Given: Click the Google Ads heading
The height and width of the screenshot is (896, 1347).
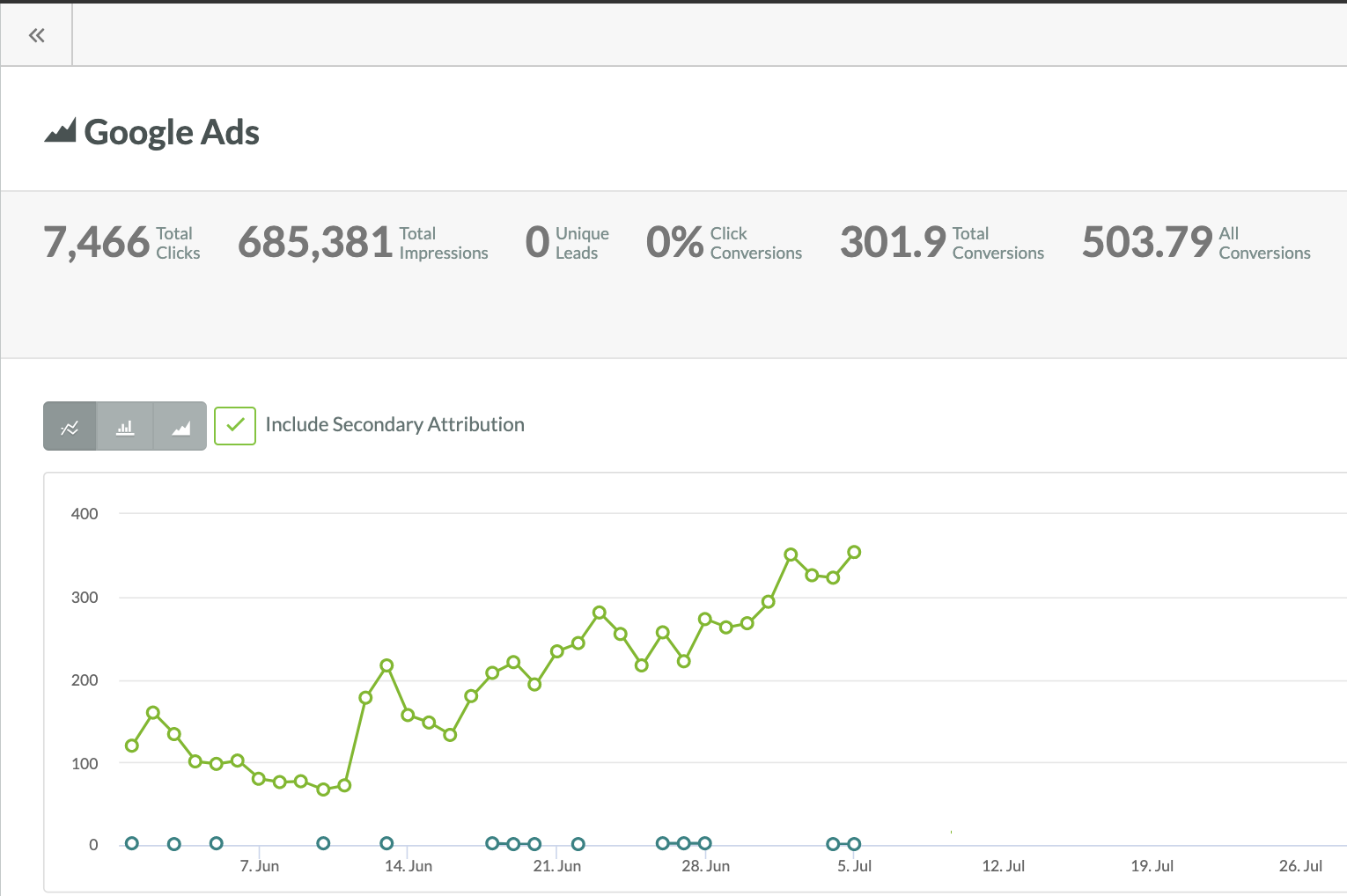Looking at the screenshot, I should tap(172, 132).
